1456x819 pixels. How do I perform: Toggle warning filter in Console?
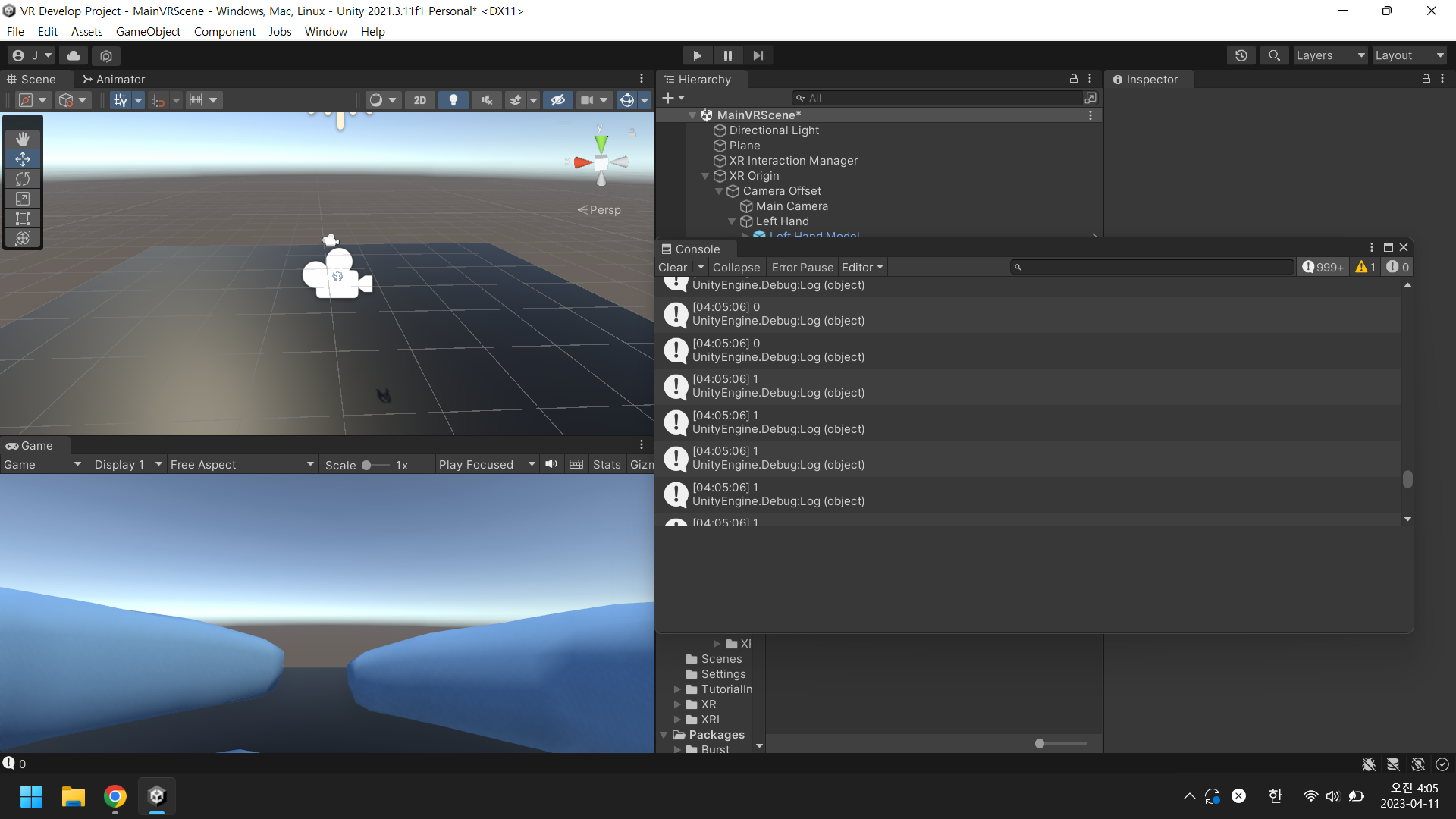(1366, 267)
